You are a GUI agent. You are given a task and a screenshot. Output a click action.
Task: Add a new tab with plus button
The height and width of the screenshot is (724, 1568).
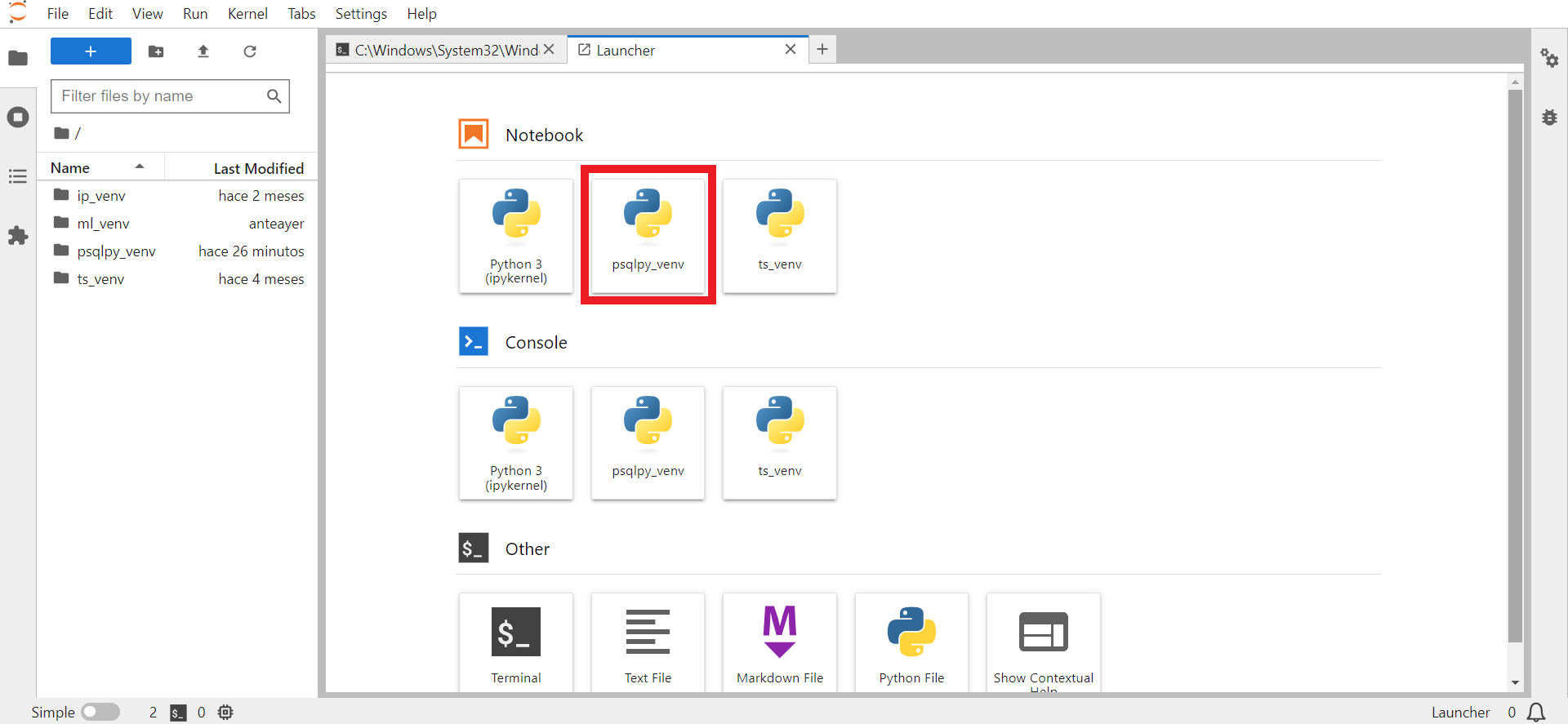pyautogui.click(x=822, y=50)
